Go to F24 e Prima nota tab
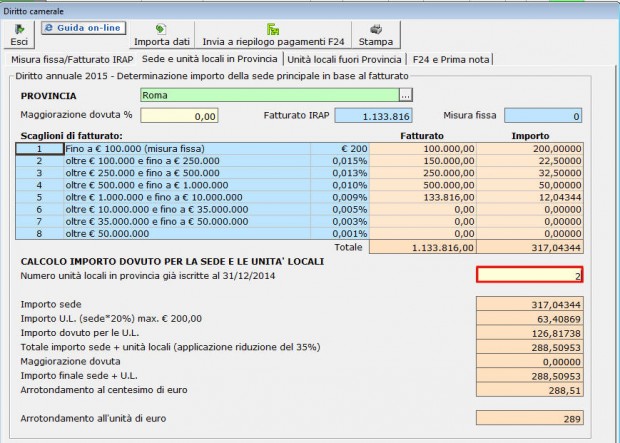This screenshot has height=443, width=620. (x=451, y=60)
